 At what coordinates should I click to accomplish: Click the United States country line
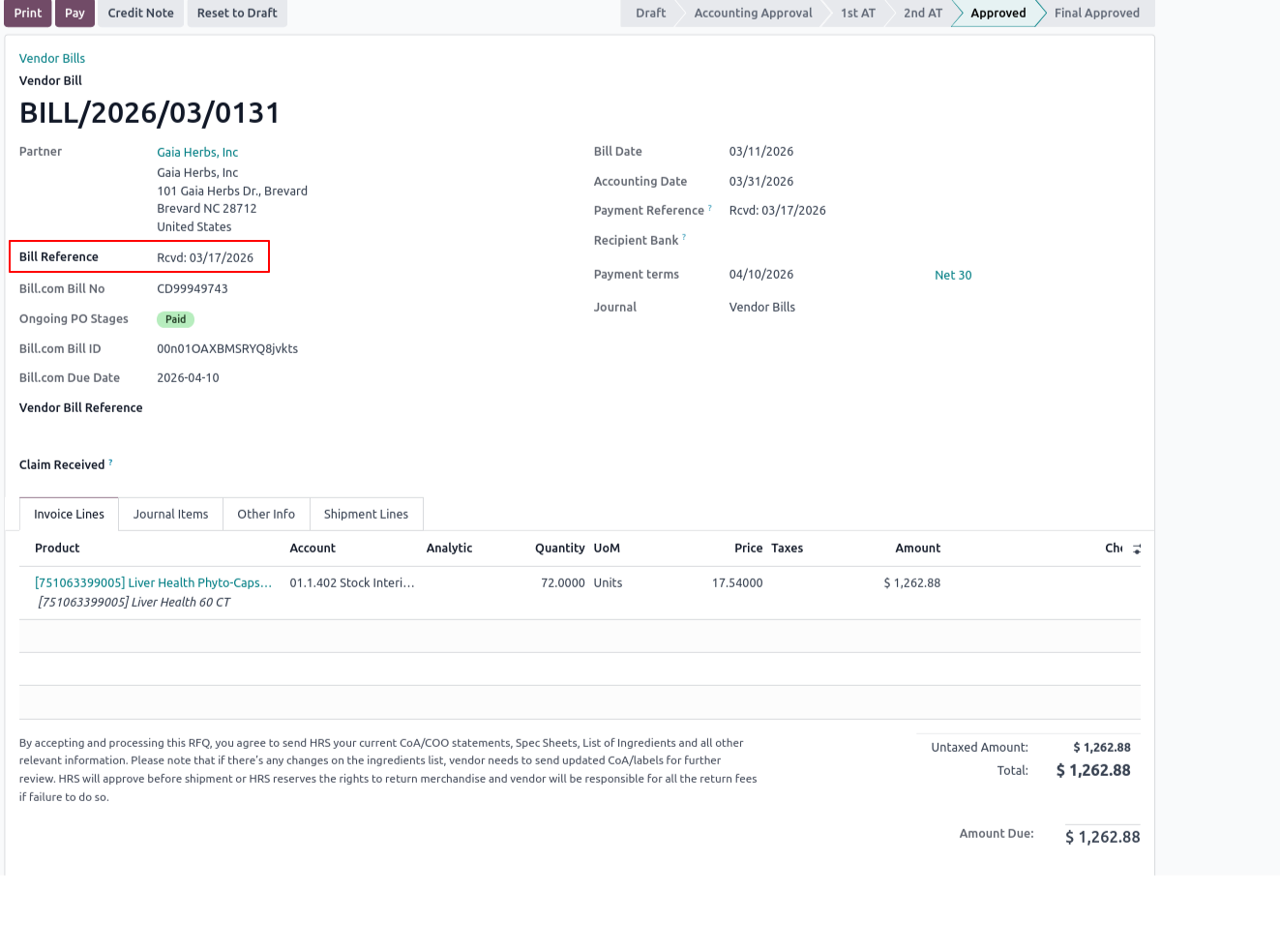(194, 226)
